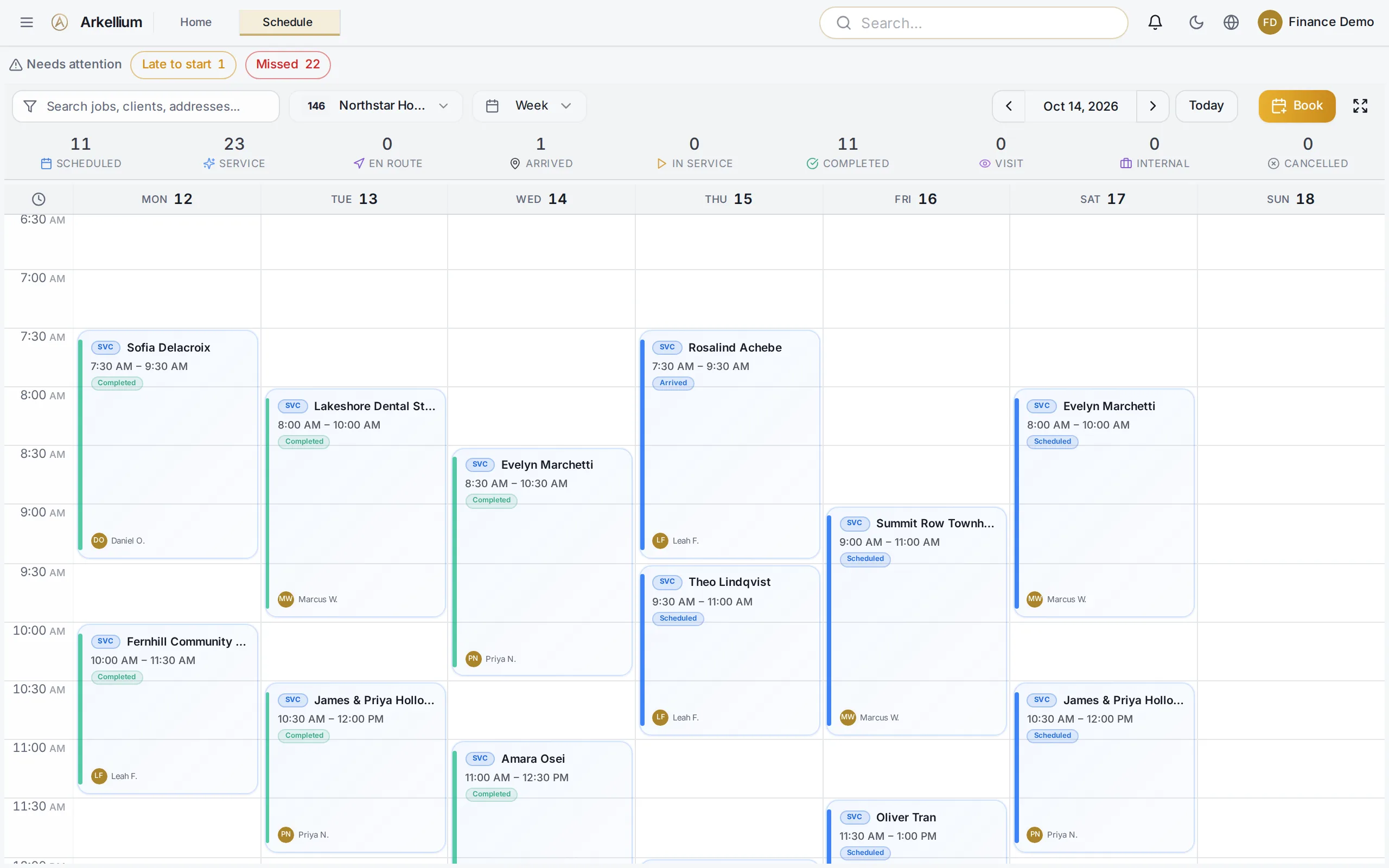This screenshot has width=1389, height=868.
Task: Click the Completed checkmark stat icon
Action: point(812,164)
